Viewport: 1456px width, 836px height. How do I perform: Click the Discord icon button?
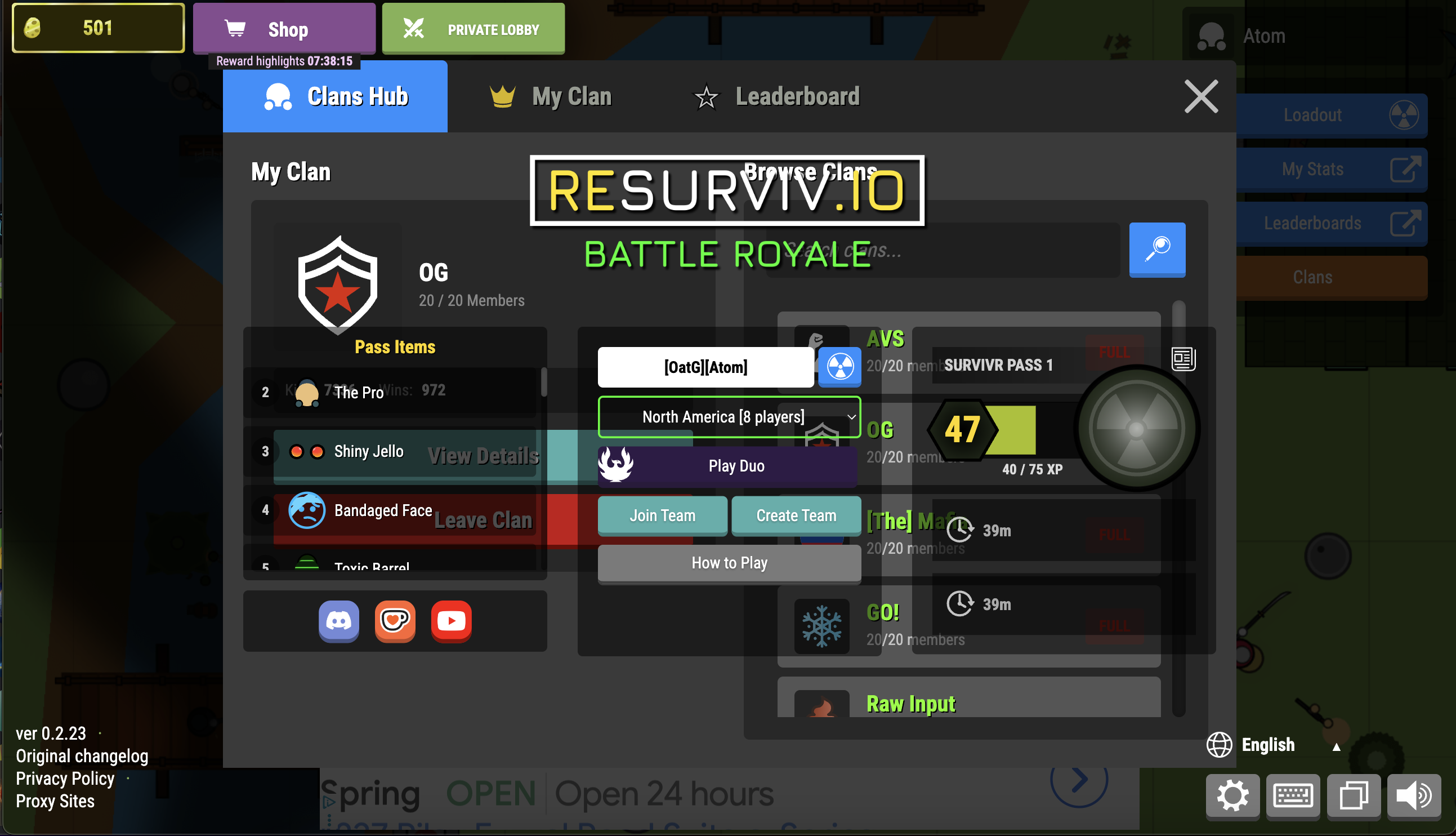(x=338, y=621)
